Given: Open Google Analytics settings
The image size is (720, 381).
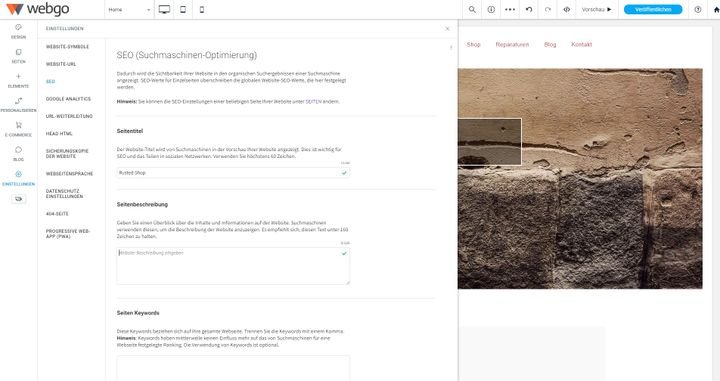Looking at the screenshot, I should [x=68, y=99].
